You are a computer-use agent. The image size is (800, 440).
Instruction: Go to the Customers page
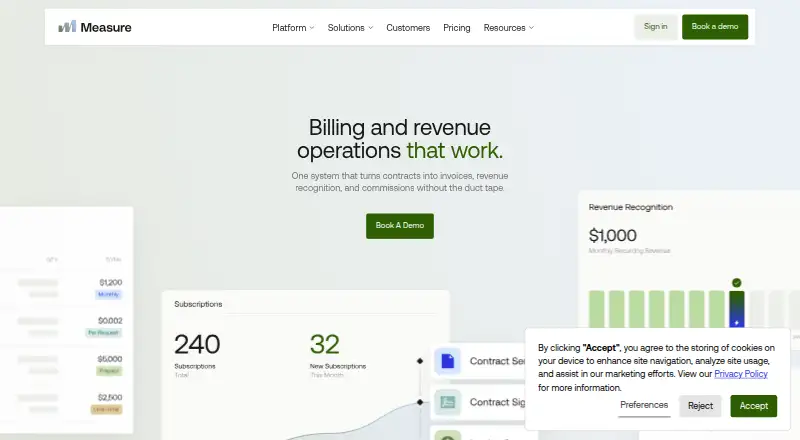pyautogui.click(x=408, y=28)
